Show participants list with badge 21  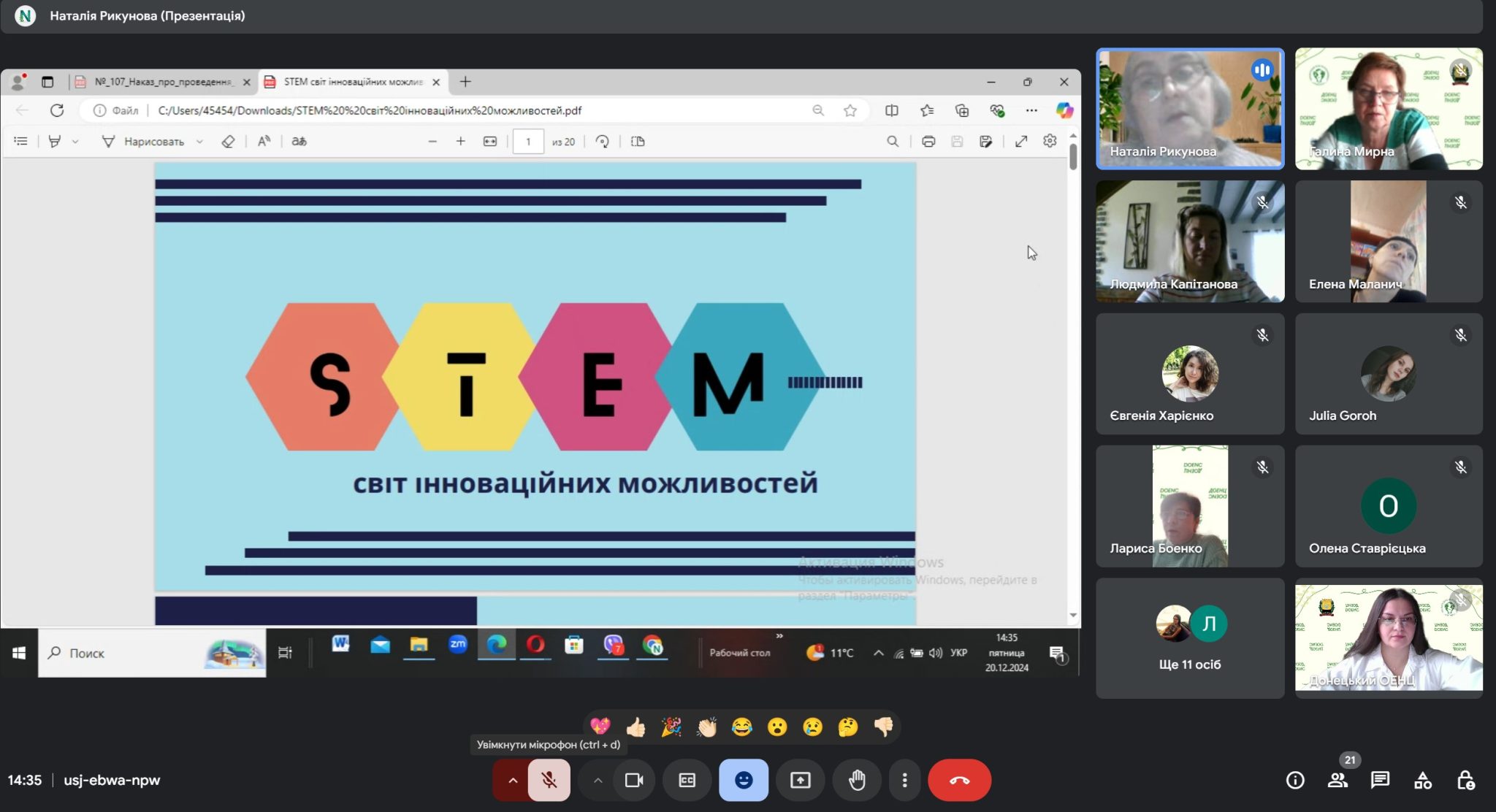pos(1337,780)
